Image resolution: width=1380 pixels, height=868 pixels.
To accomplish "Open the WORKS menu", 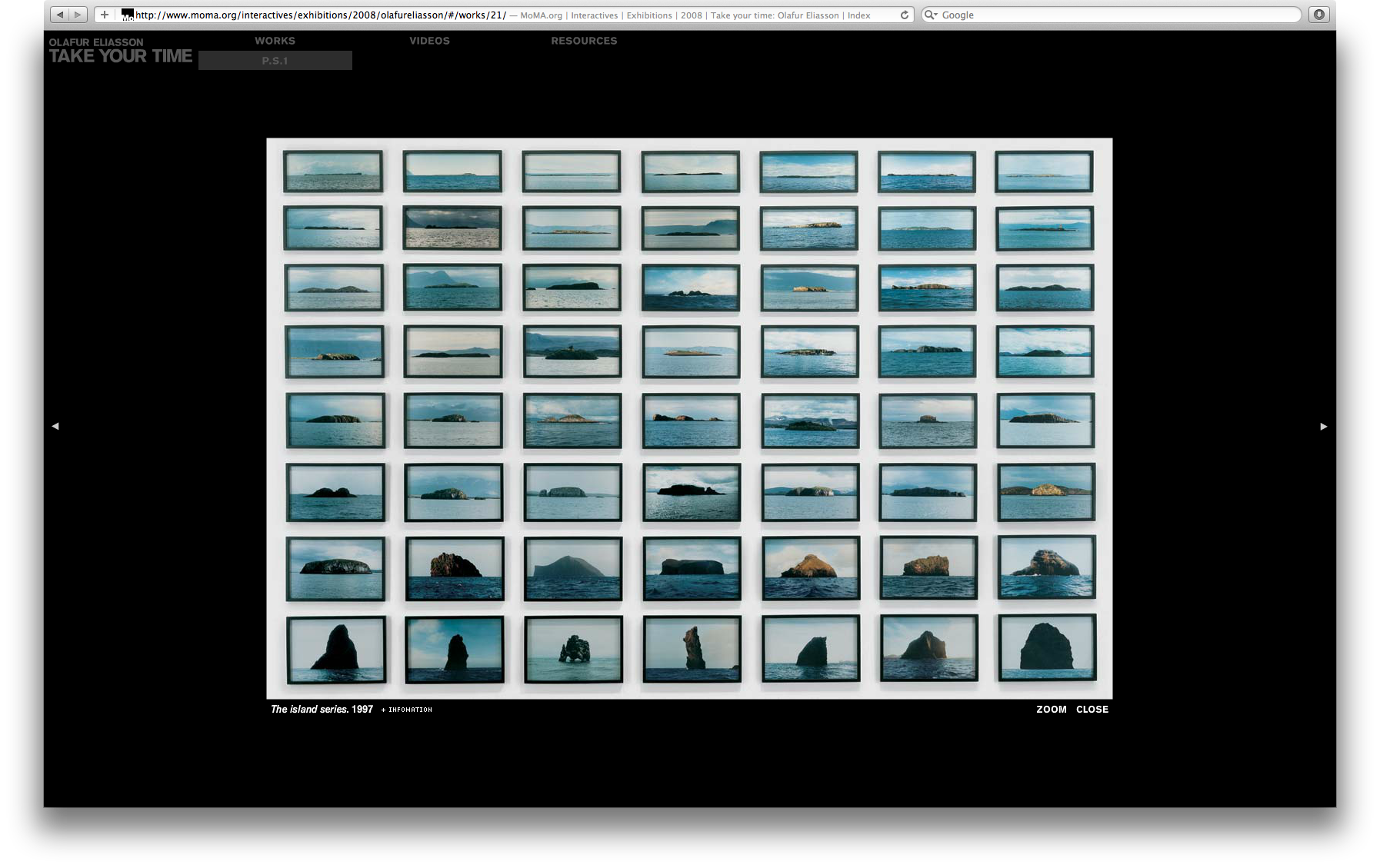I will point(275,41).
